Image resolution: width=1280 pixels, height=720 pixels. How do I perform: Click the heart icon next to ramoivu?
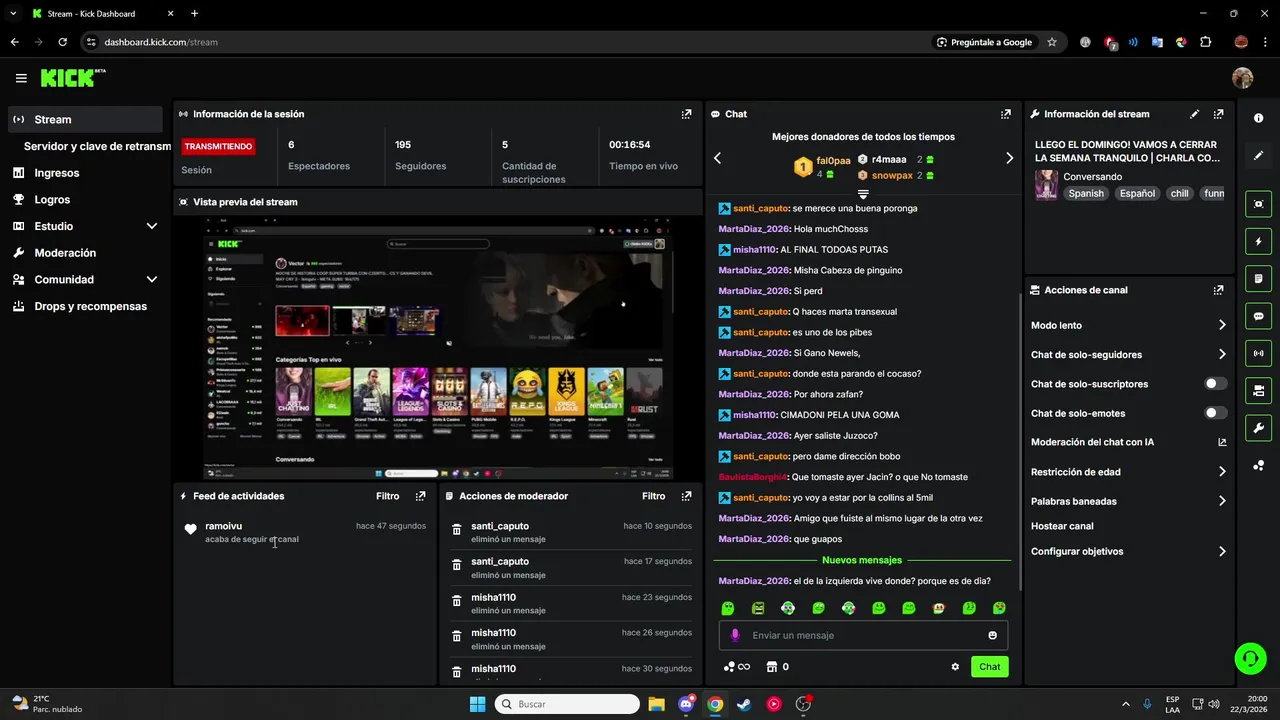coord(191,530)
